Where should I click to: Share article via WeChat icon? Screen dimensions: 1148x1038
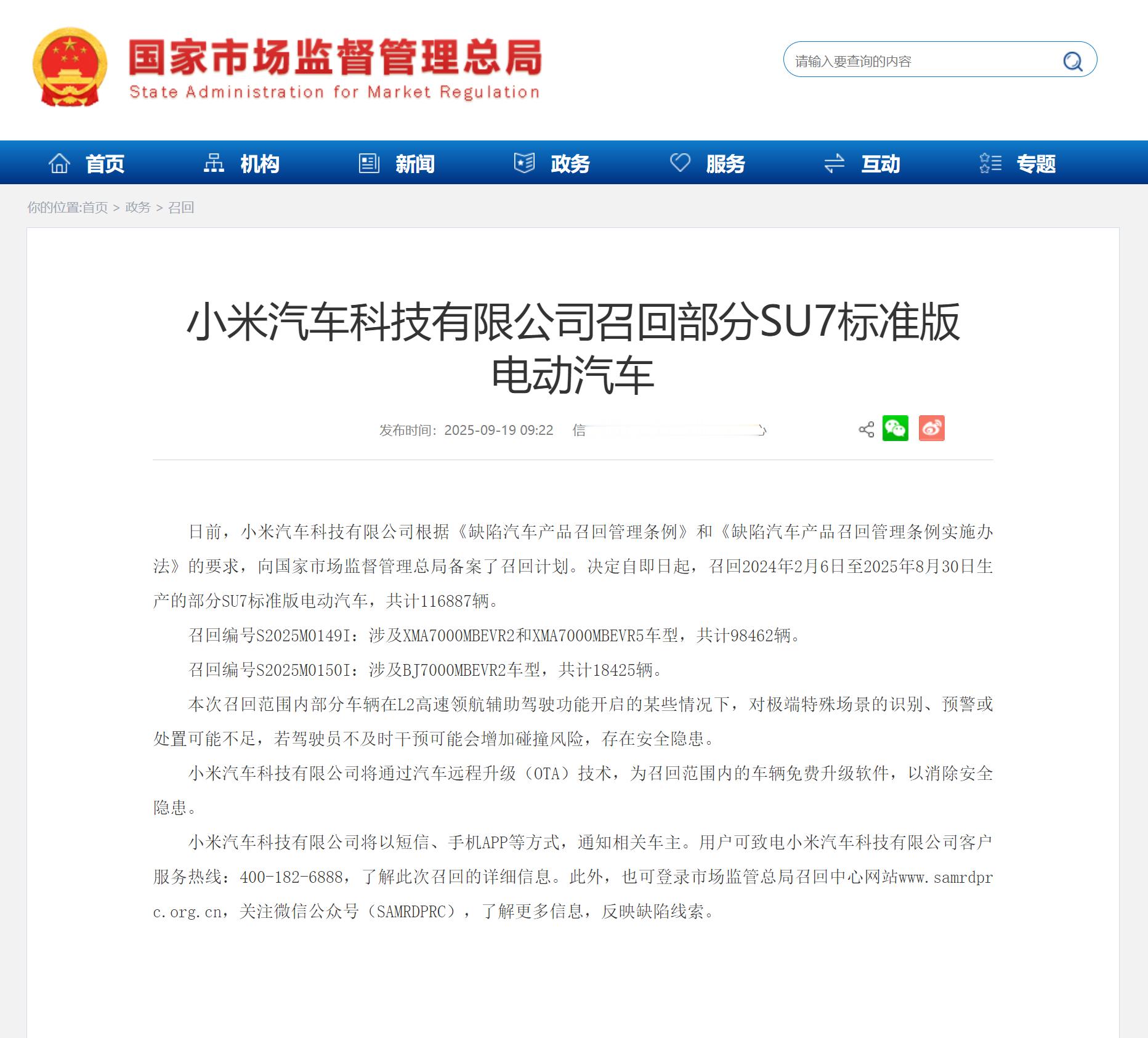click(895, 428)
